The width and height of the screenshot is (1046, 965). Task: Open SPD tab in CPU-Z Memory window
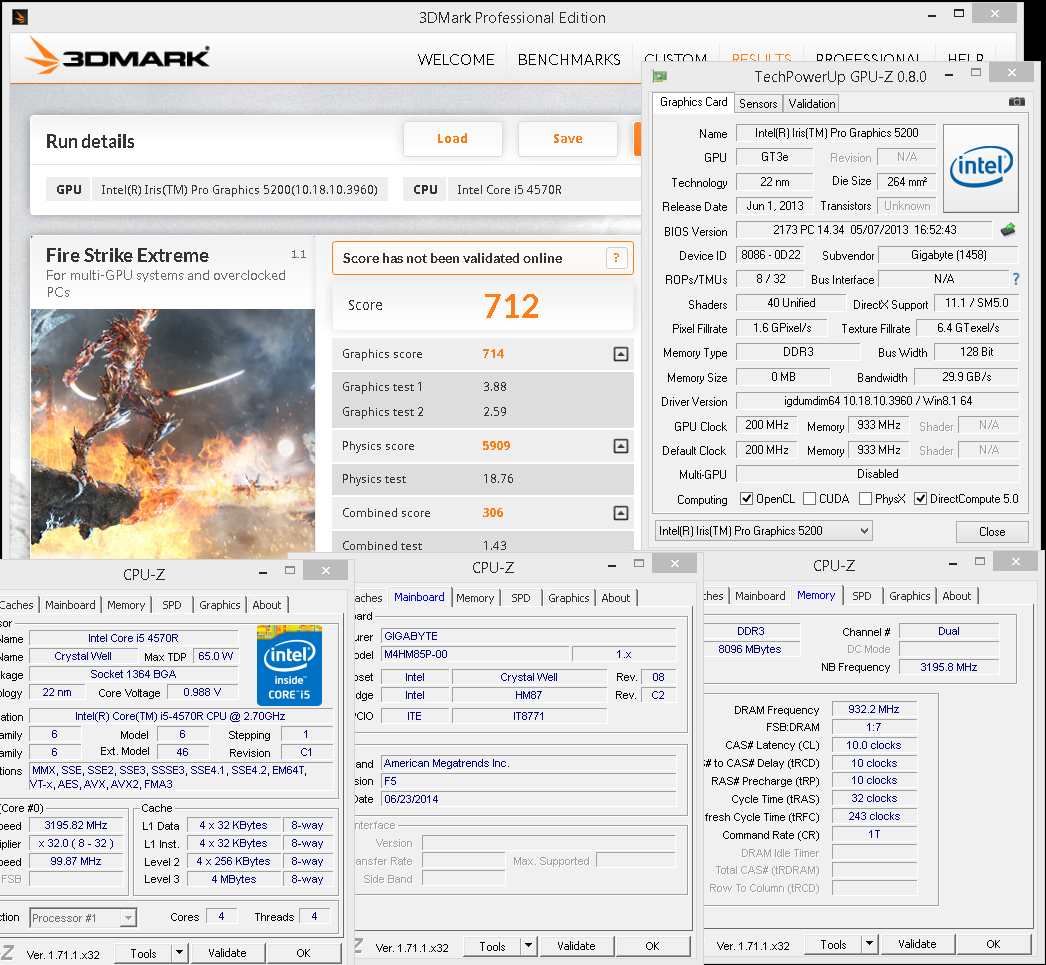861,596
